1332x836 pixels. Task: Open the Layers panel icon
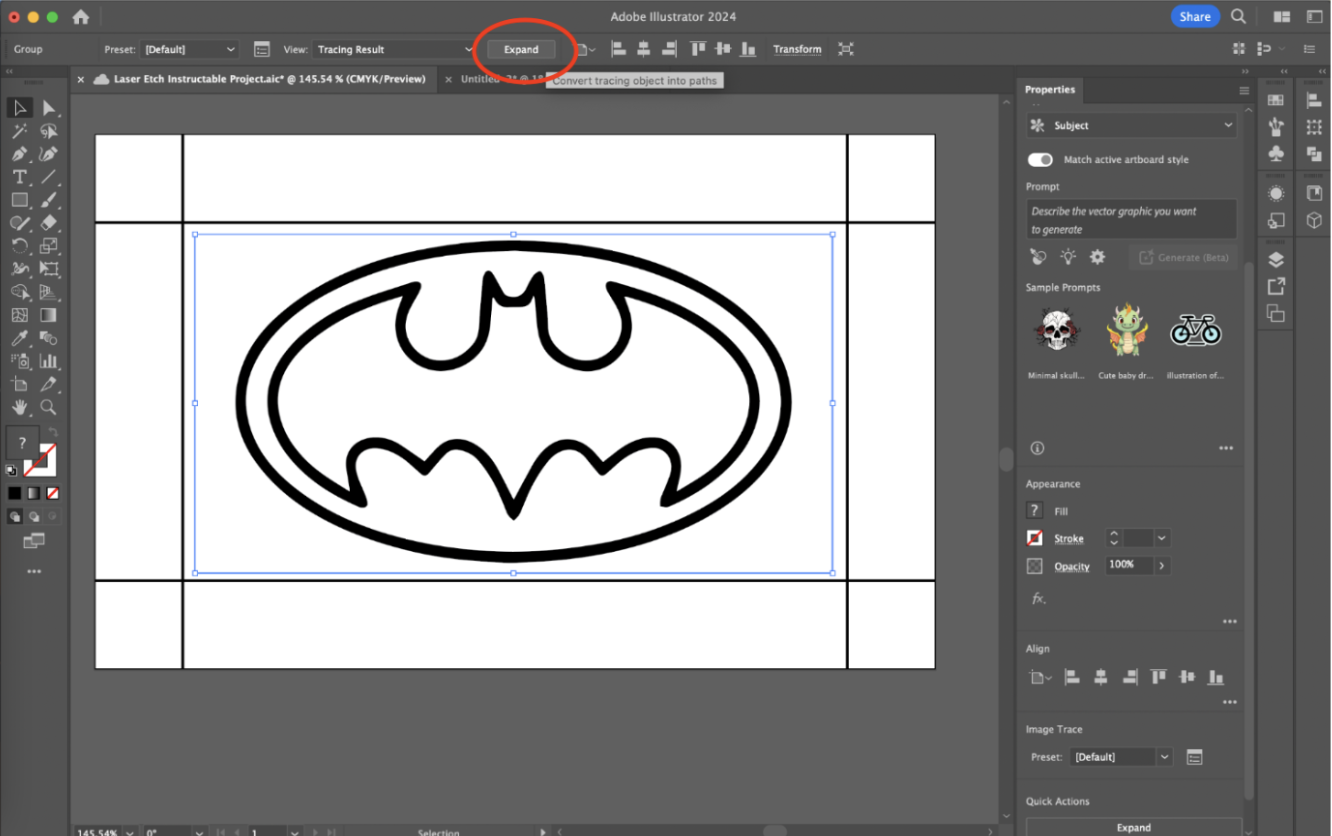[x=1276, y=260]
